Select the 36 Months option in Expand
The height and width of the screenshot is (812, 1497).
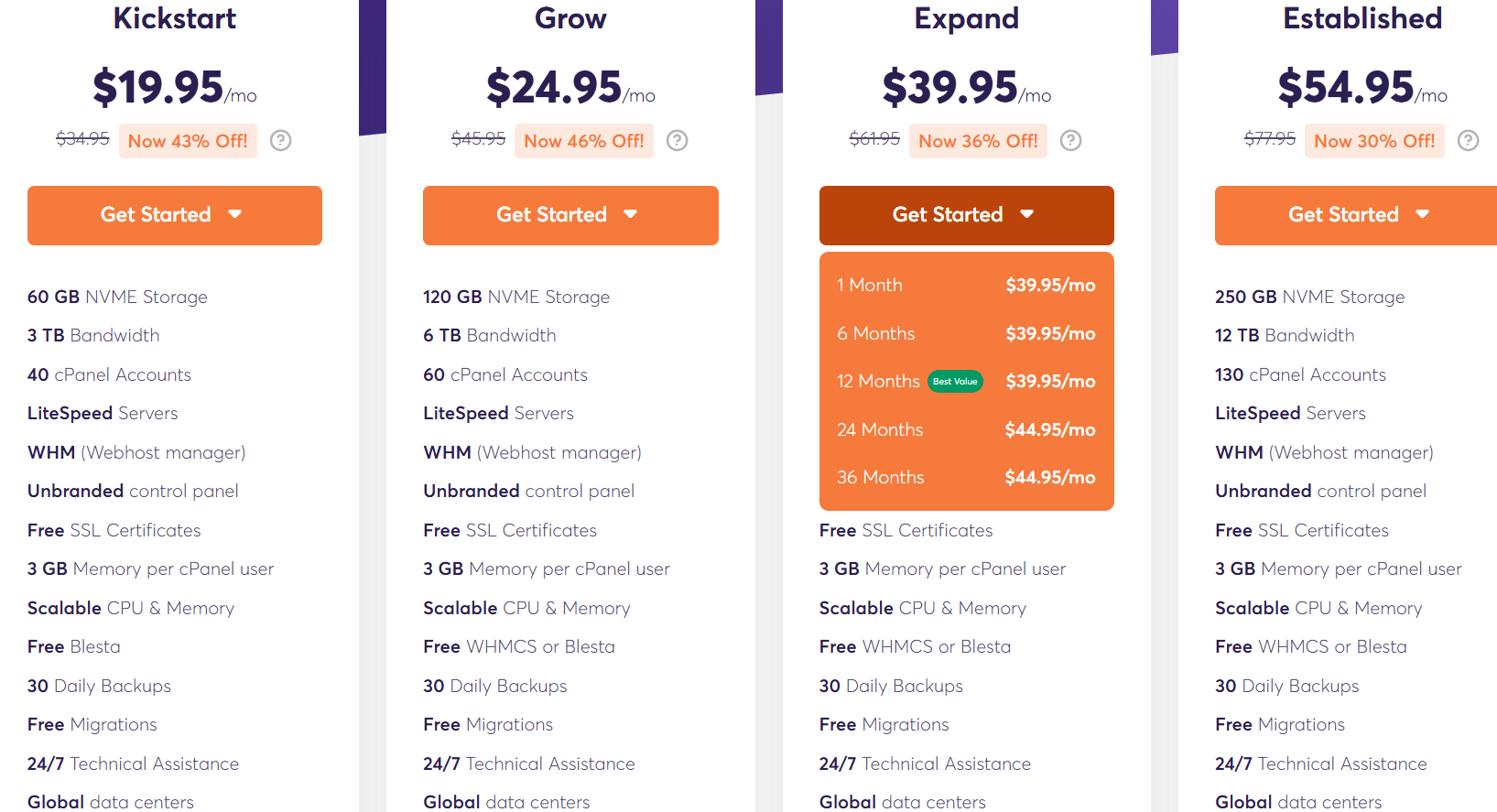[966, 476]
